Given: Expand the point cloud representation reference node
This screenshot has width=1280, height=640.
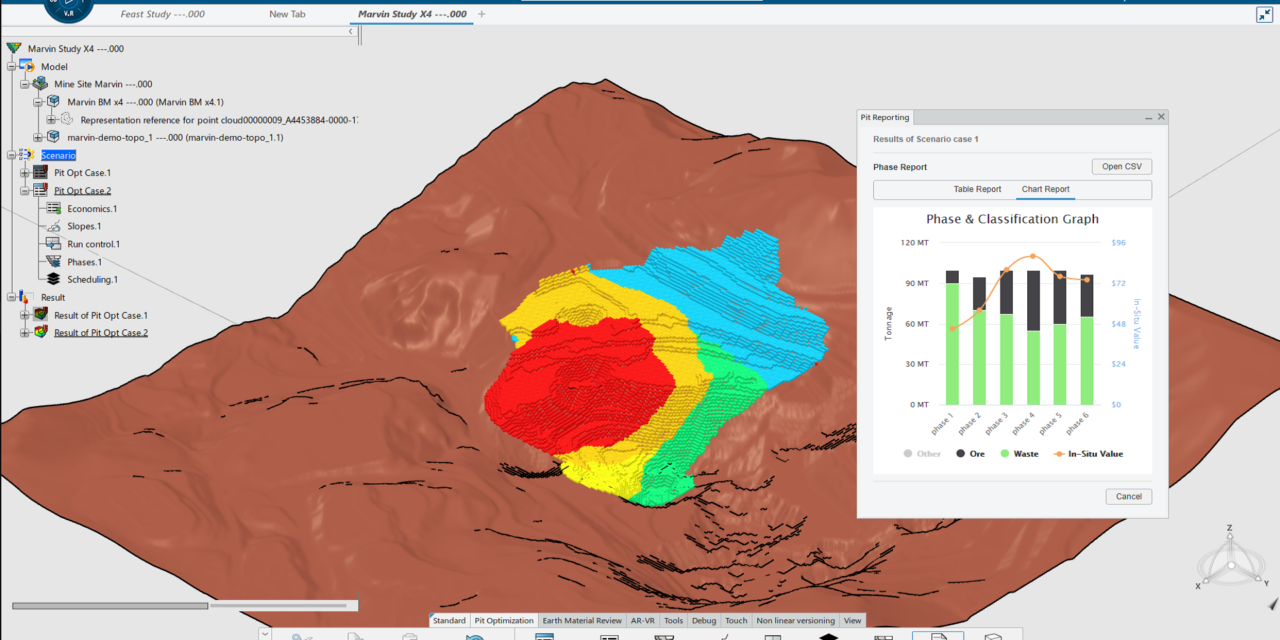Looking at the screenshot, I should (x=49, y=120).
